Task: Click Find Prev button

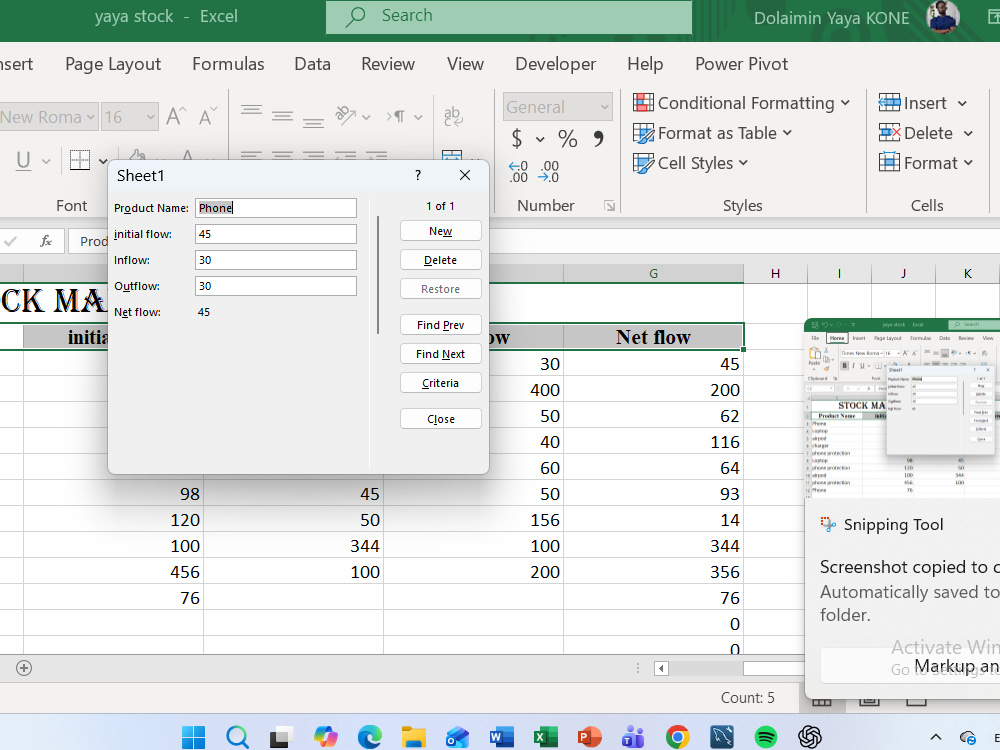Action: [441, 325]
